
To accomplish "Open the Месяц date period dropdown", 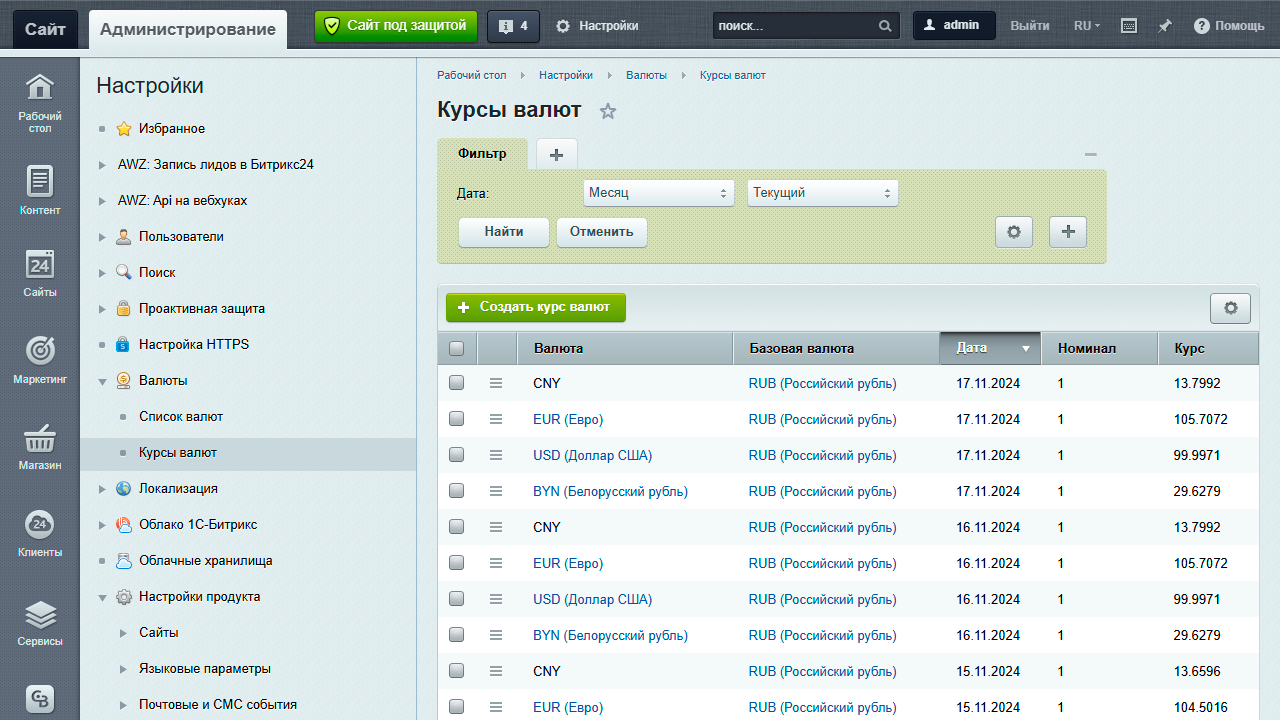I will tap(658, 193).
